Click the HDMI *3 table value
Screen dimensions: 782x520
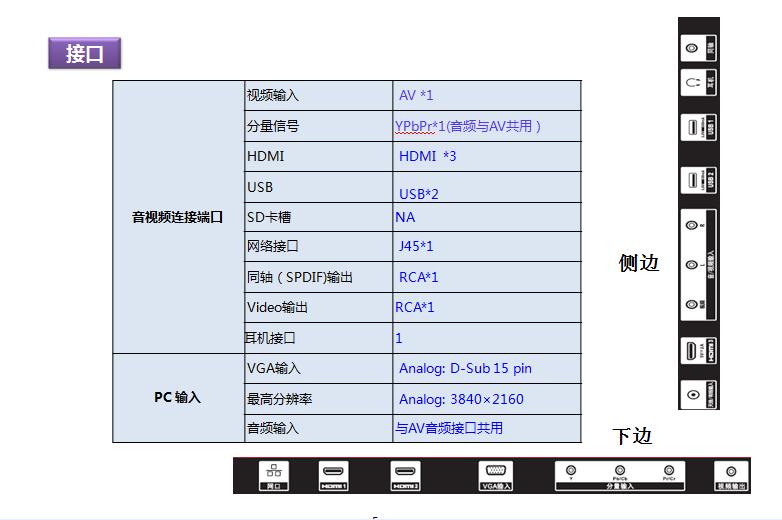427,156
